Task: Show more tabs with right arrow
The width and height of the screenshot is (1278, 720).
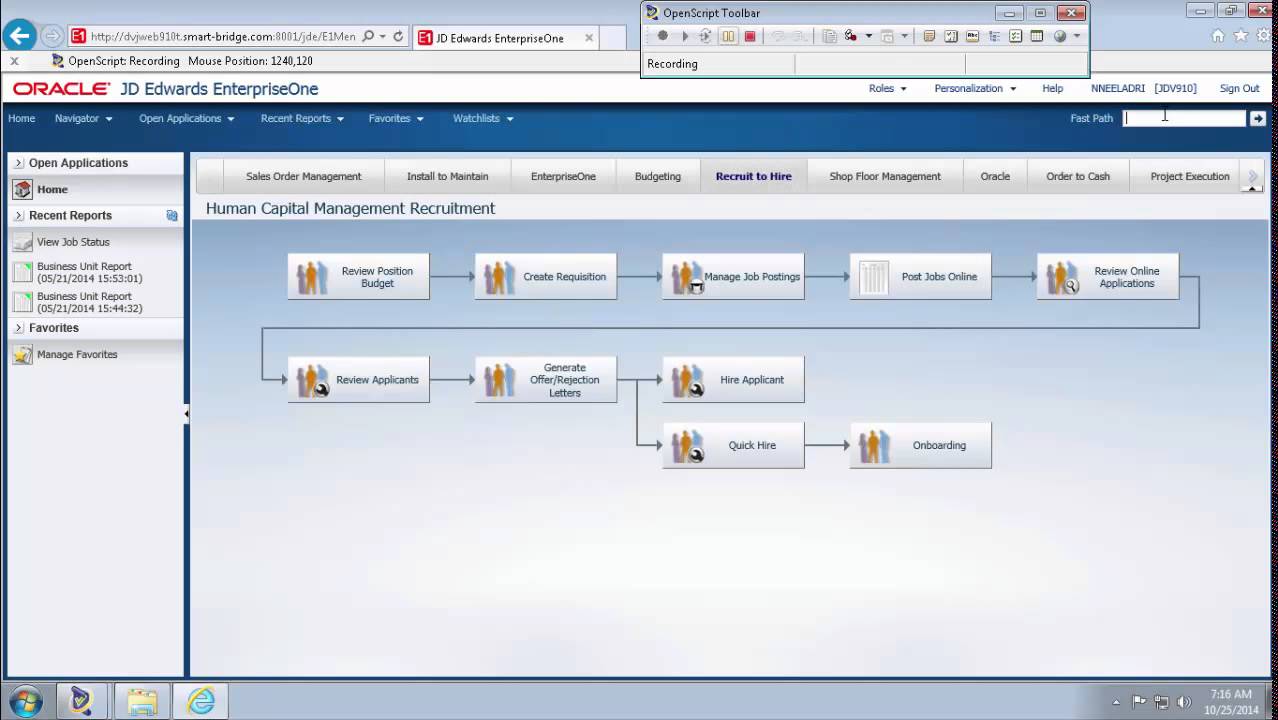Action: point(1253,176)
